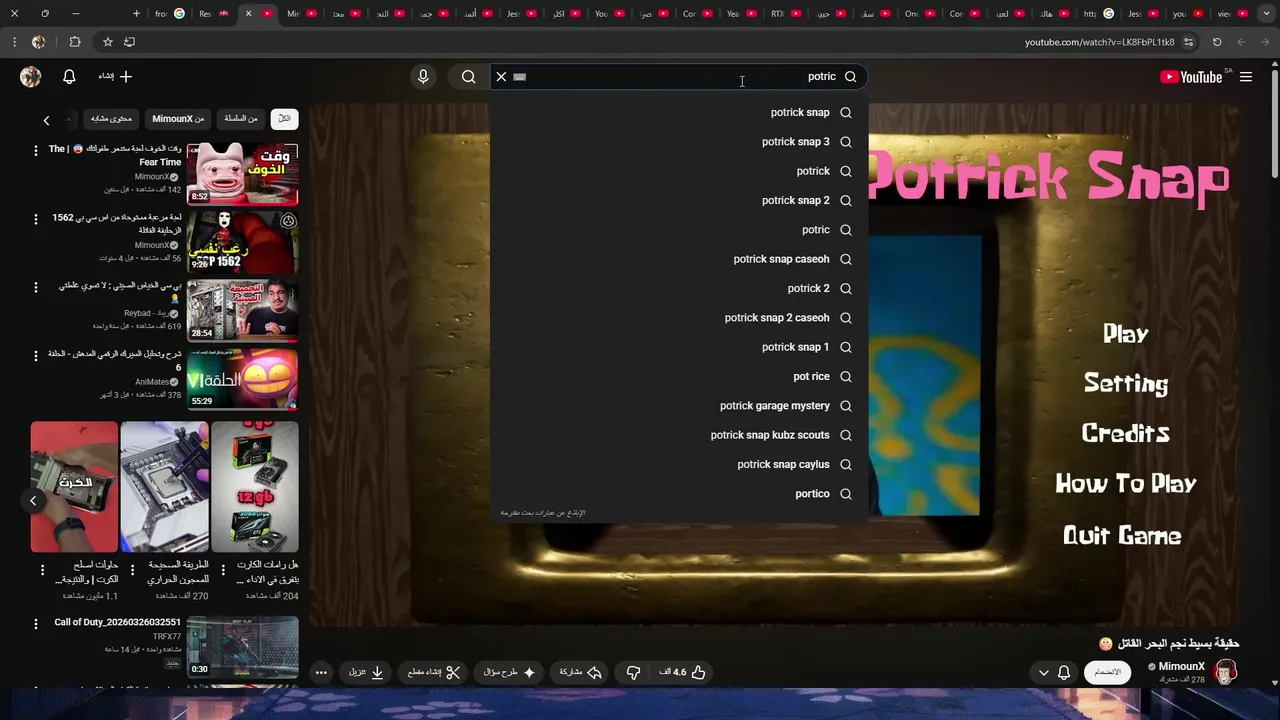Select the 'محتوى مشابه' filter chip
Screen dimensions: 1280x720
[111, 119]
